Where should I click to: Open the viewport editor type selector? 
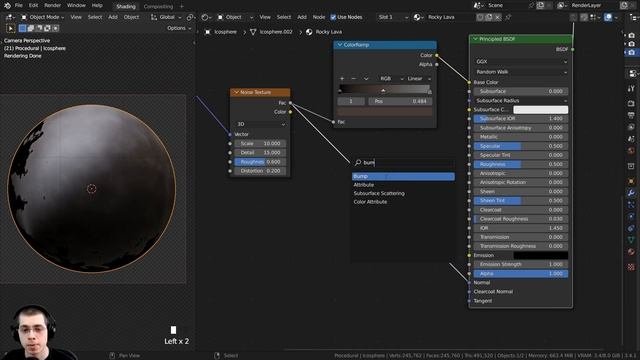(x=10, y=17)
